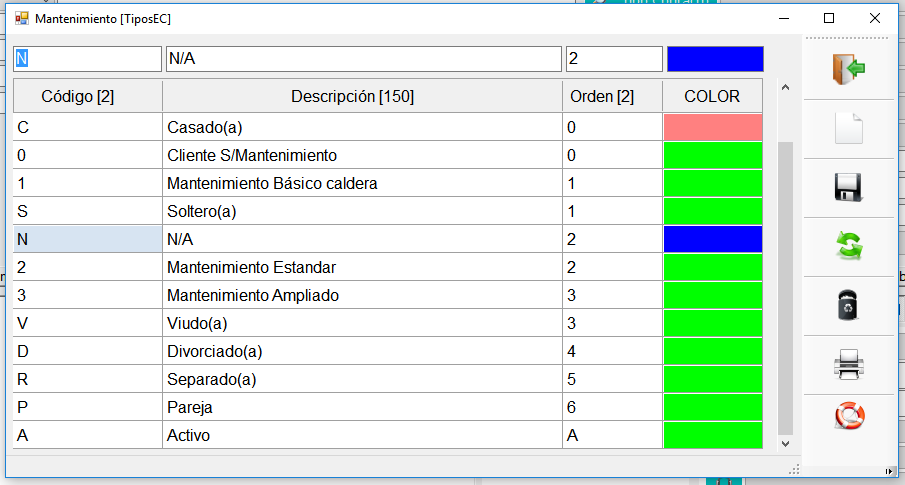Save record with floppy disk icon
The height and width of the screenshot is (485, 905).
[x=848, y=187]
